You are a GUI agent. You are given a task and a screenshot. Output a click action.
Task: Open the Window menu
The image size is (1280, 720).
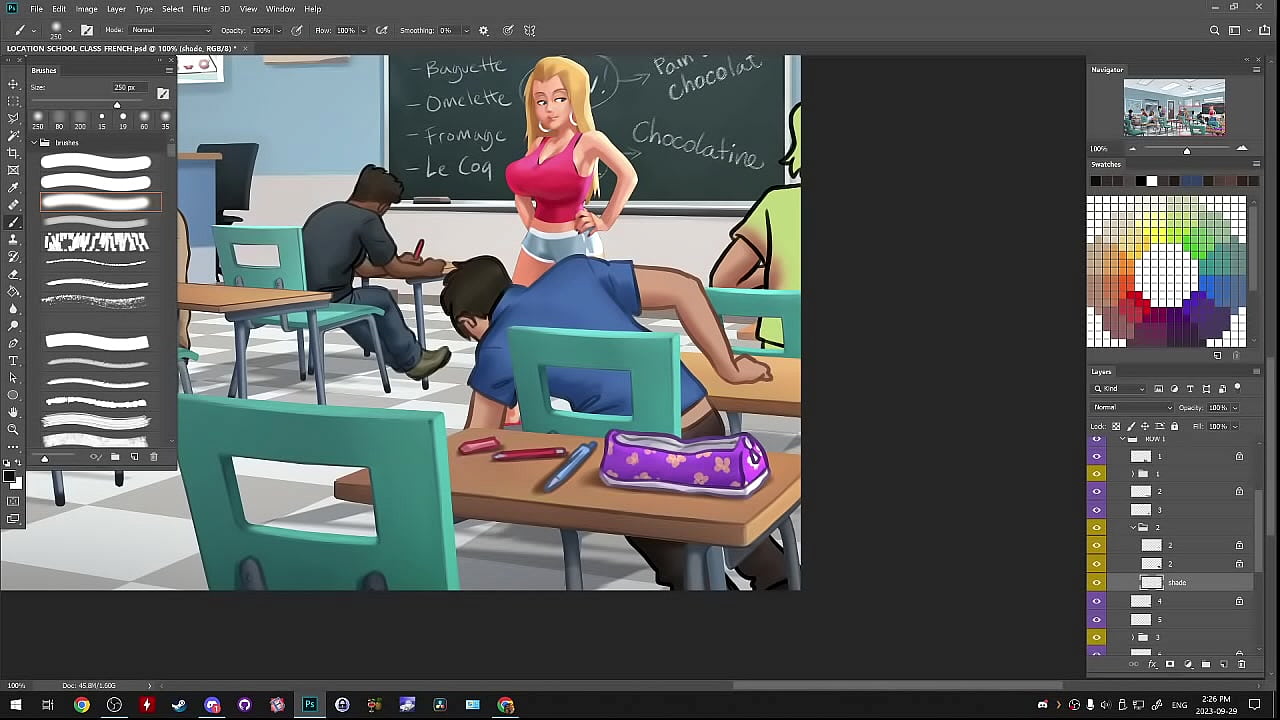280,9
